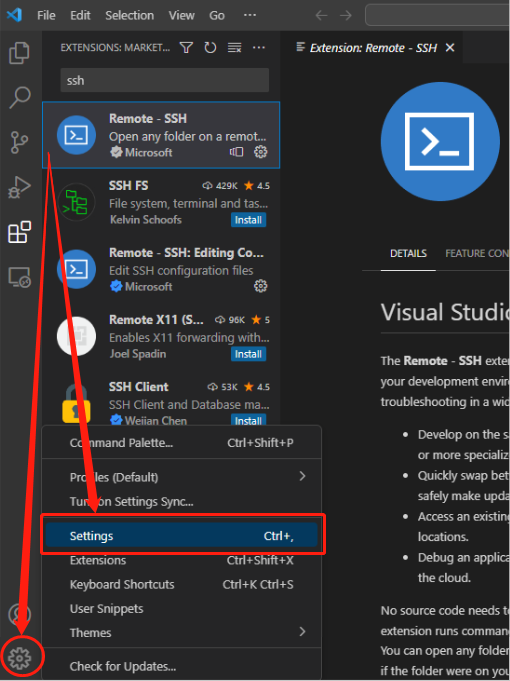Filter extensions with the funnel icon
The height and width of the screenshot is (681, 510).
pos(186,47)
